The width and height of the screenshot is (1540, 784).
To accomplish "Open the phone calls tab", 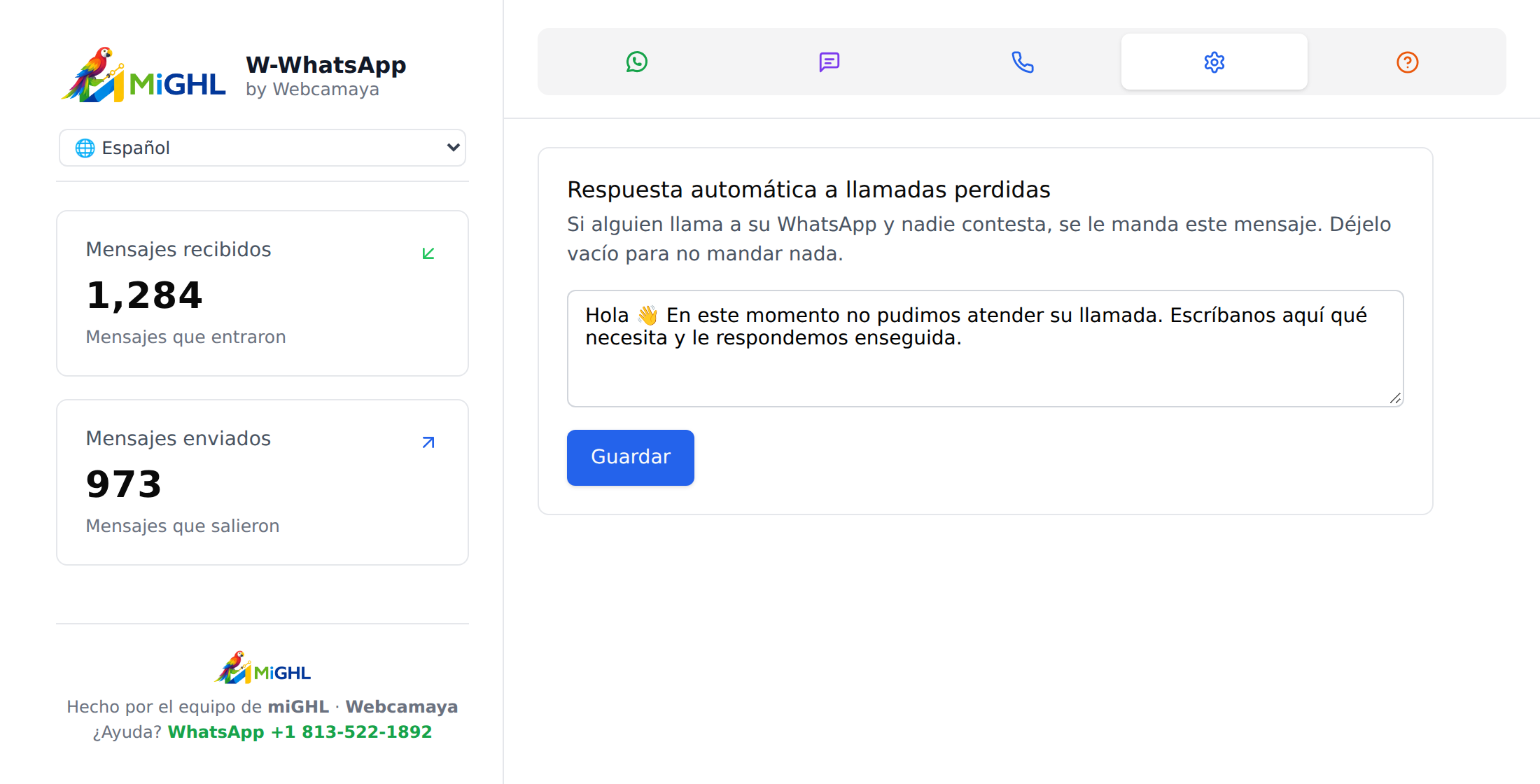I will tap(1022, 62).
